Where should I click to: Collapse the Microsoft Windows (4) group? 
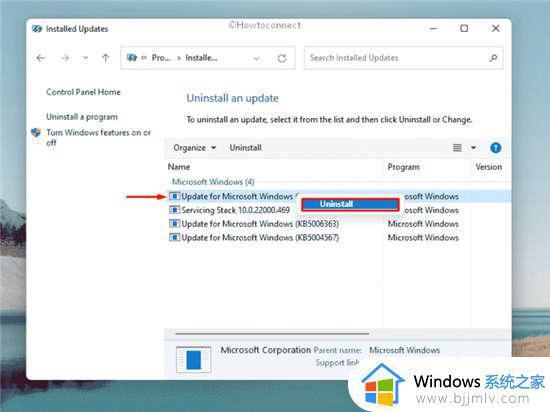(x=213, y=182)
